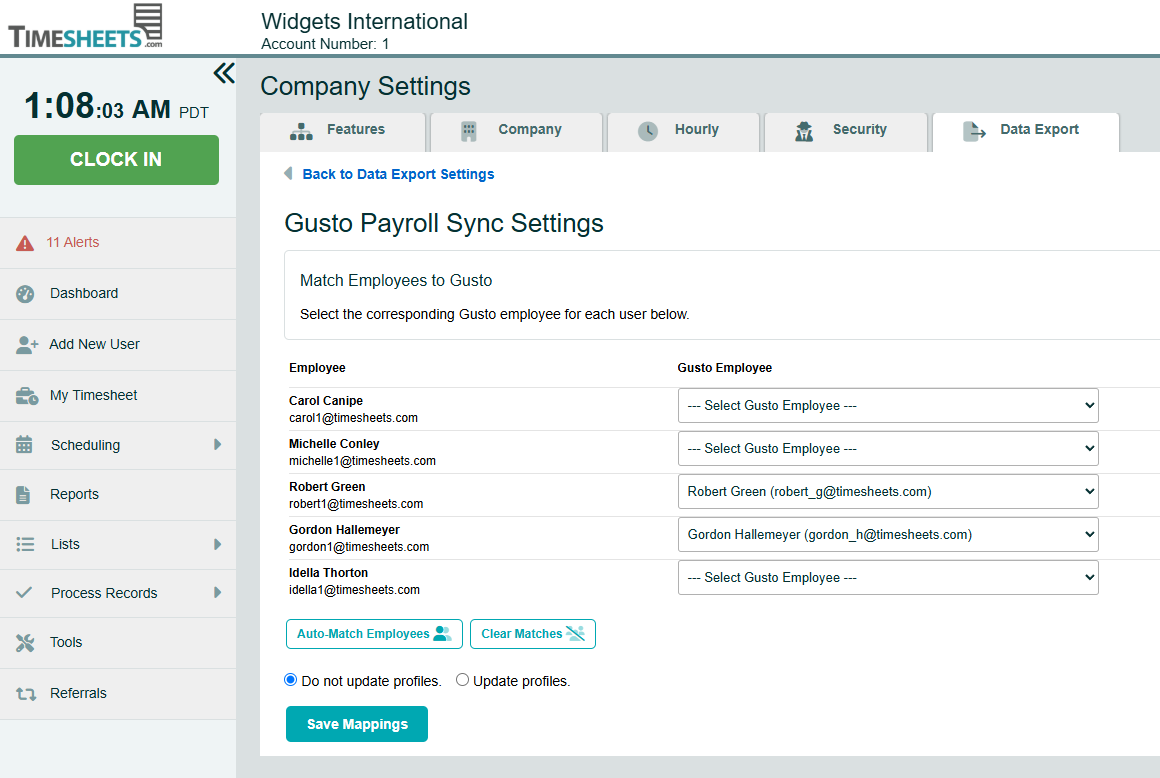Viewport: 1160px width, 778px height.
Task: Open the 11 Alerts link
Action: [72, 243]
